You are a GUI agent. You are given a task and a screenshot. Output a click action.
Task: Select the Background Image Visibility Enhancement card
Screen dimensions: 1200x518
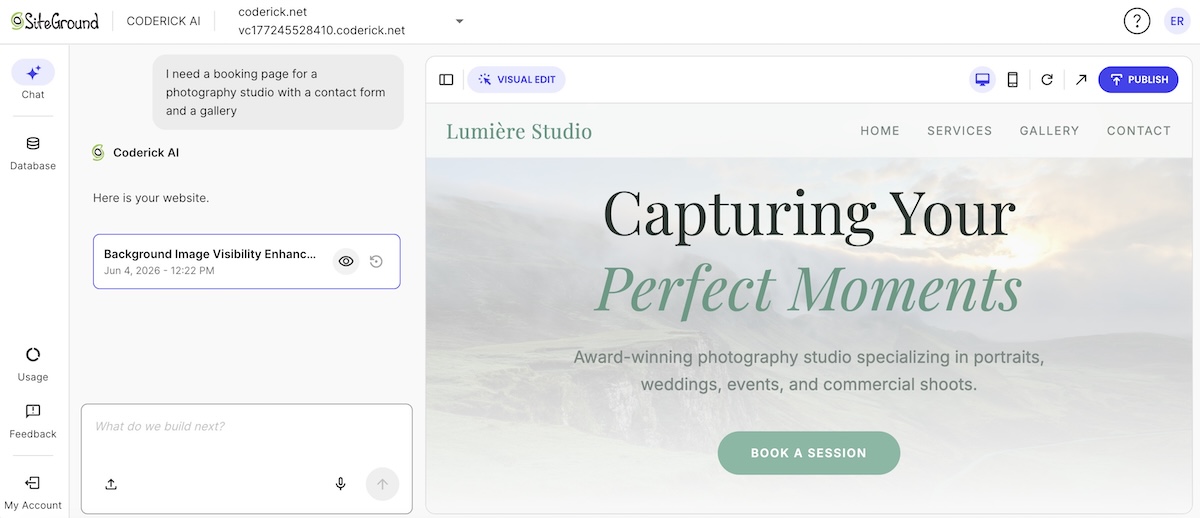point(247,261)
